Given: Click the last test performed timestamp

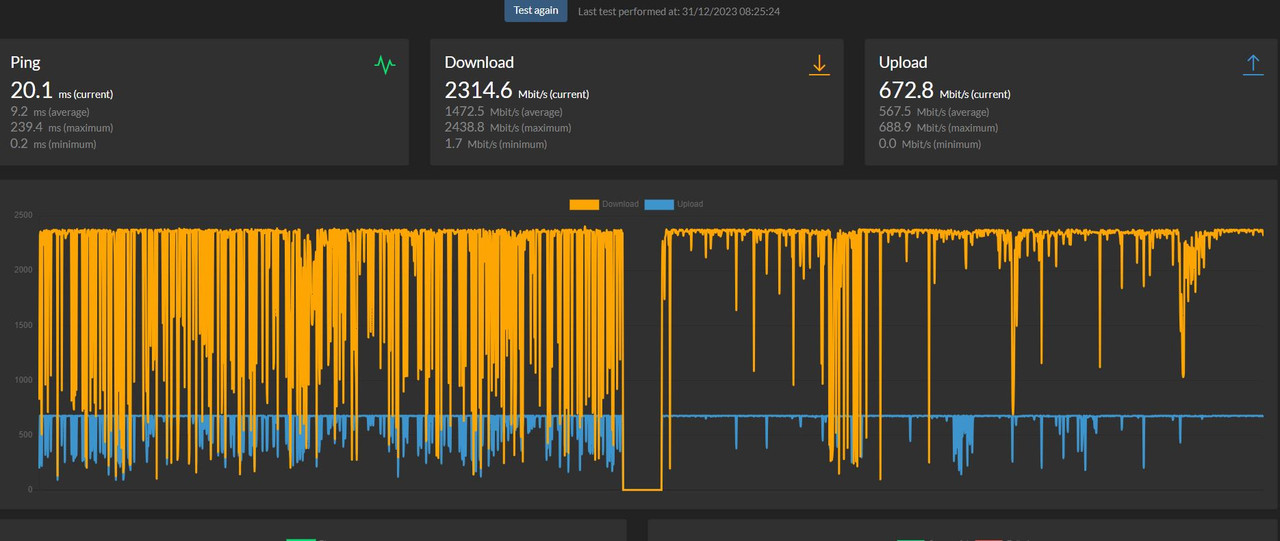Looking at the screenshot, I should click(679, 12).
